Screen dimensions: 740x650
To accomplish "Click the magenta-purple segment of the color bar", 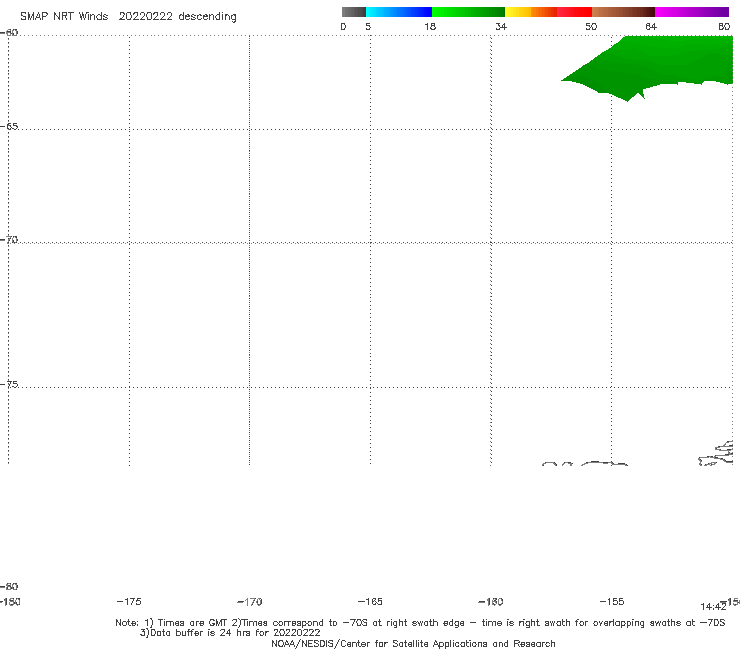I will tap(692, 12).
